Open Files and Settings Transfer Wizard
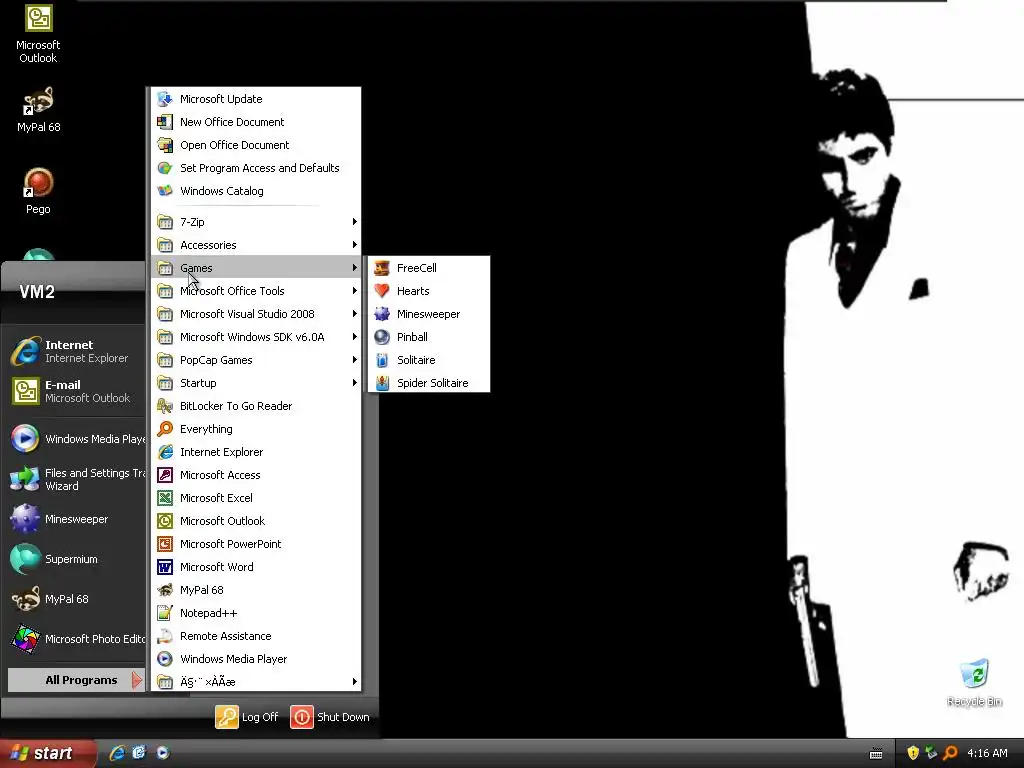The image size is (1024, 768). [76, 479]
